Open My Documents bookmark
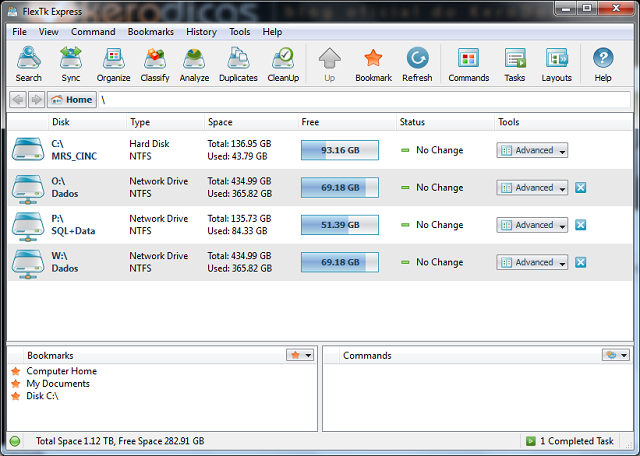The height and width of the screenshot is (456, 640). [58, 384]
